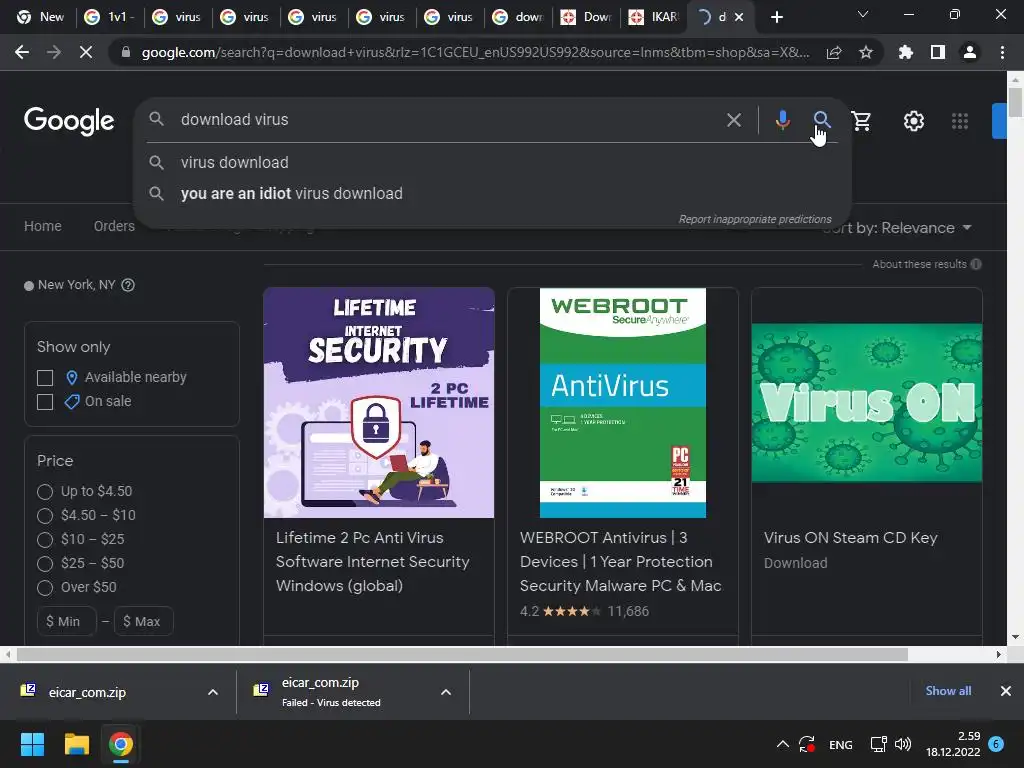Choose 'you are an idiot virus download' suggestion

point(291,194)
